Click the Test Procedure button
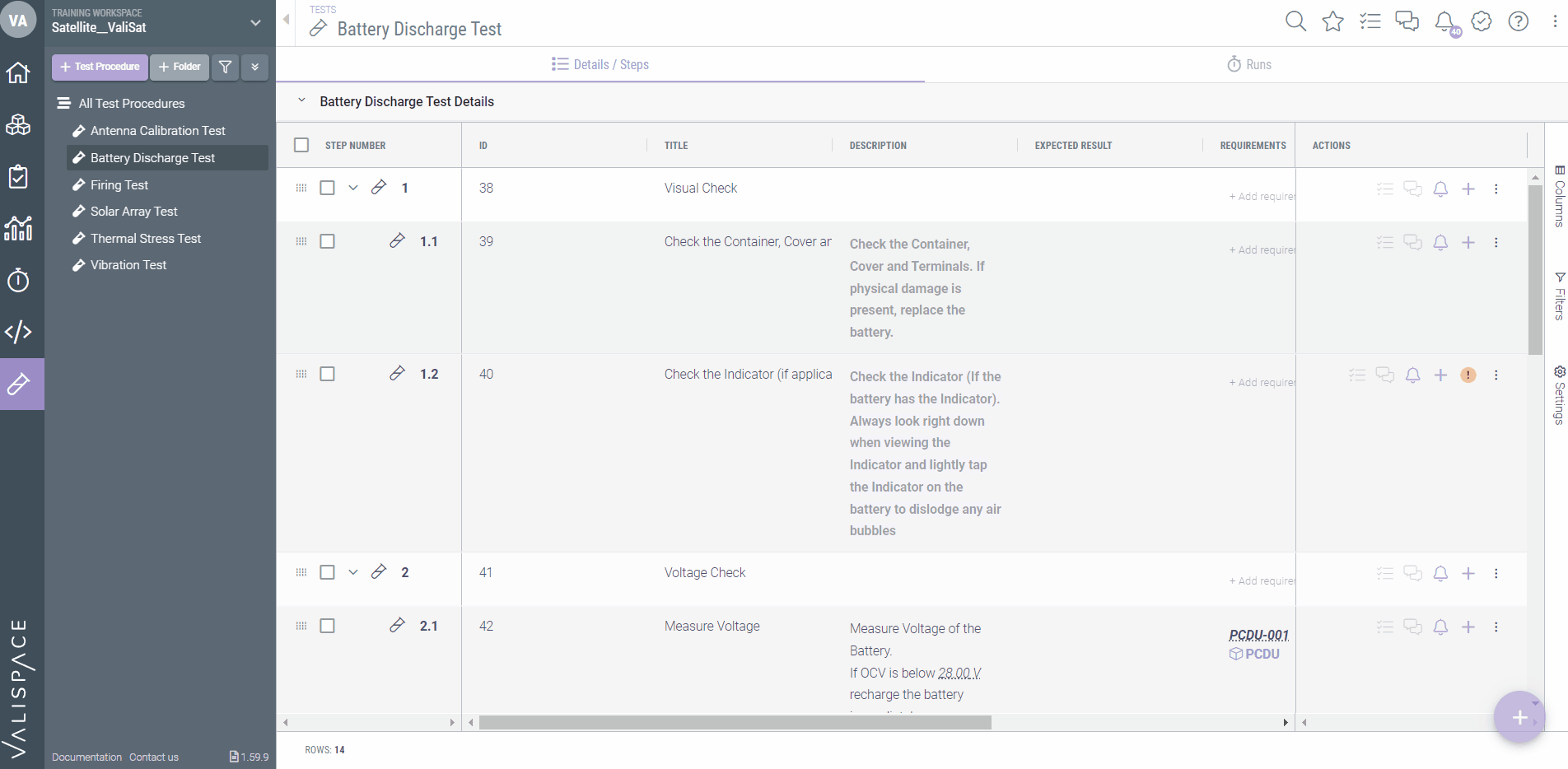 [x=100, y=67]
